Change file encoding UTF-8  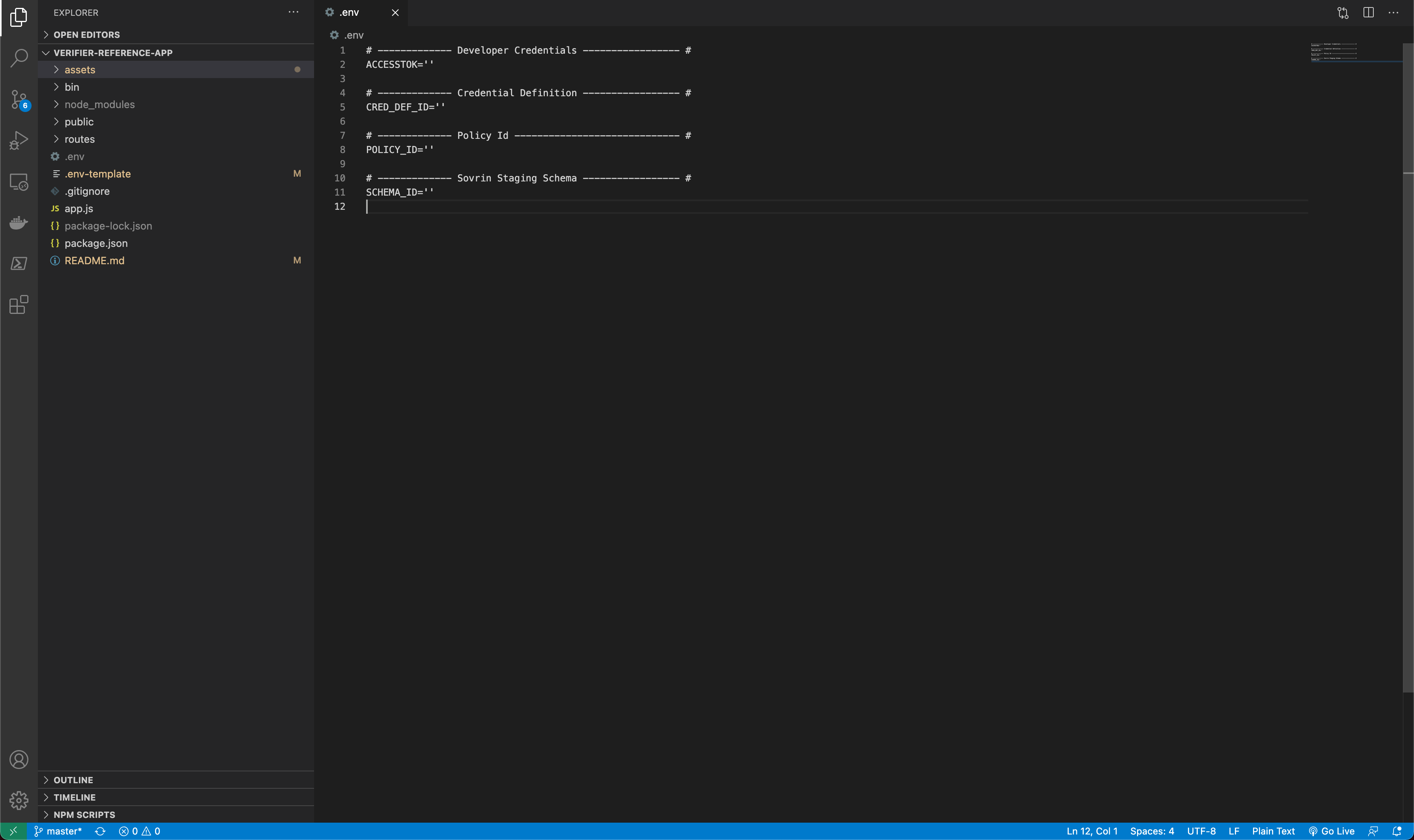click(x=1201, y=831)
